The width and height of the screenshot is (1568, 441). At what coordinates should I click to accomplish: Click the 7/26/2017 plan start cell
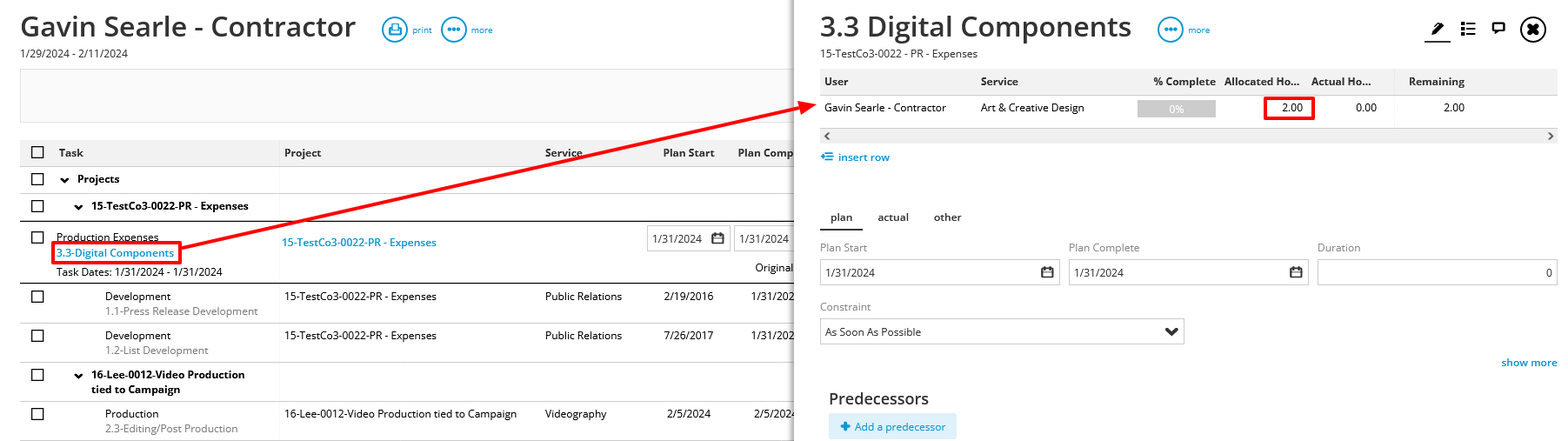click(689, 336)
